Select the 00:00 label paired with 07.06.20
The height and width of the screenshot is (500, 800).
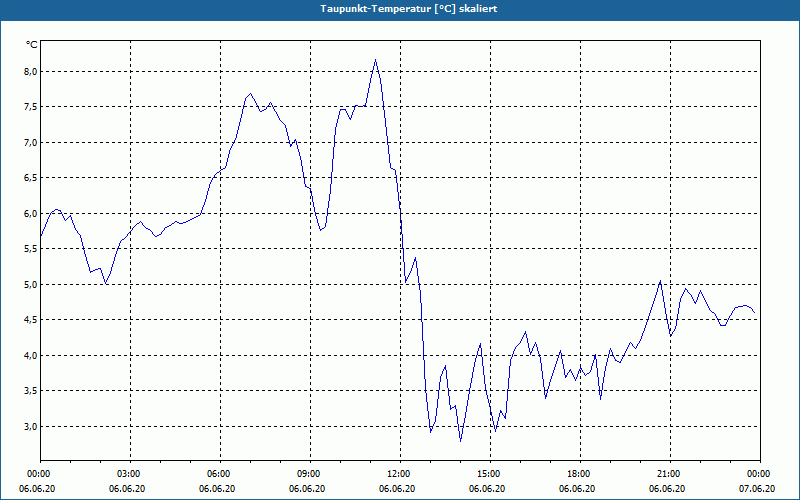760,474
